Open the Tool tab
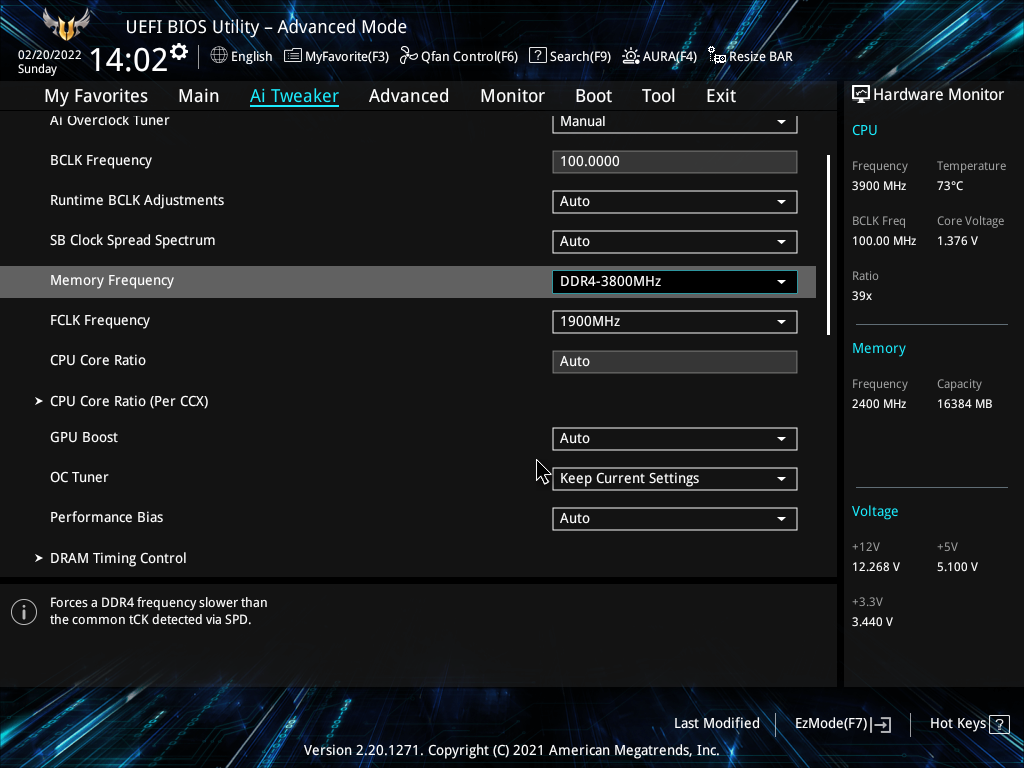 pos(658,96)
